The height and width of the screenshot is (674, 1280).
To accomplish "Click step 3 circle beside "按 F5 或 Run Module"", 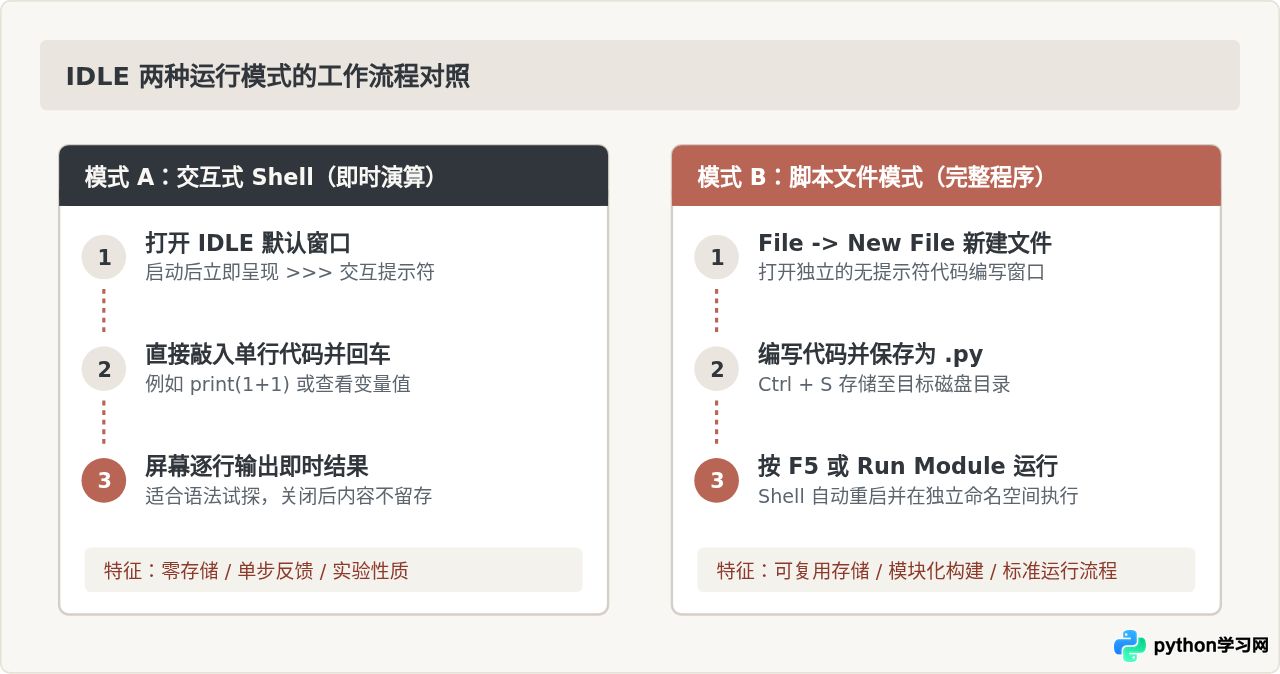I will [717, 481].
